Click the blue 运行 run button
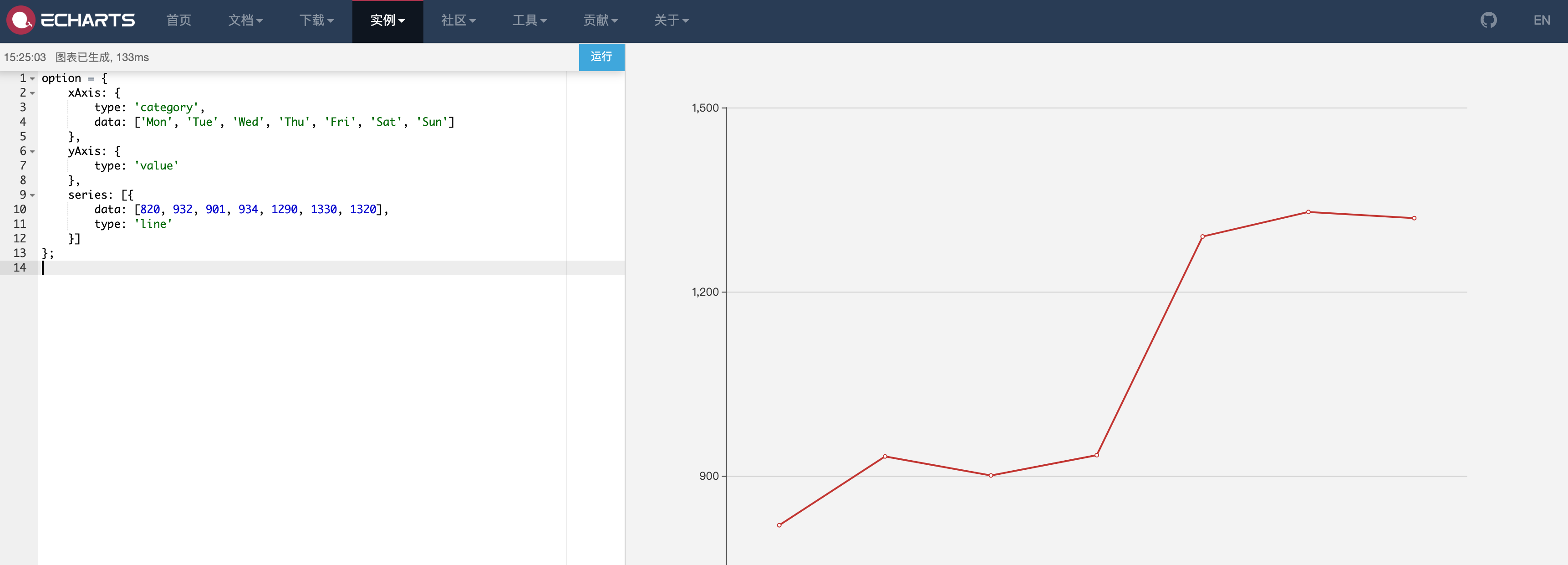1568x565 pixels. point(601,56)
